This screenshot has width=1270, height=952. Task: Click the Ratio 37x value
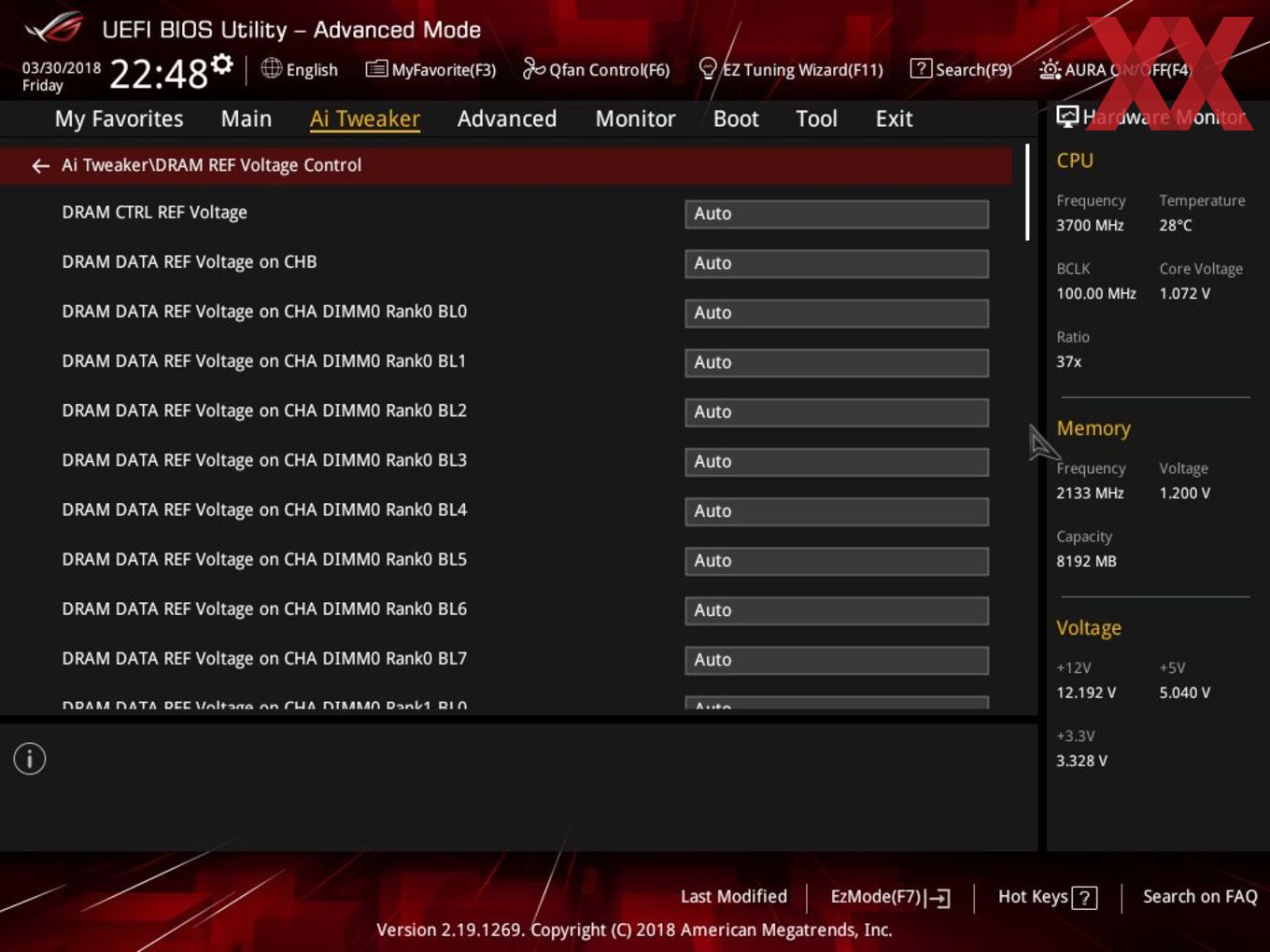pos(1069,361)
